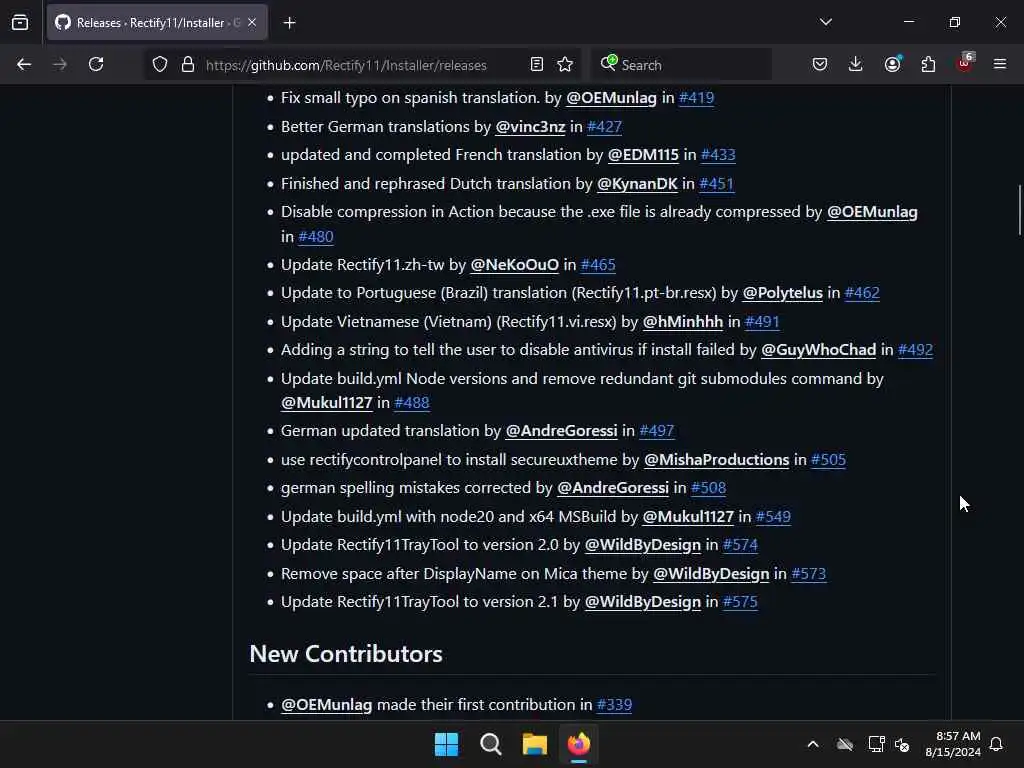Show hidden system tray icons chevron
1024x768 pixels.
point(813,744)
